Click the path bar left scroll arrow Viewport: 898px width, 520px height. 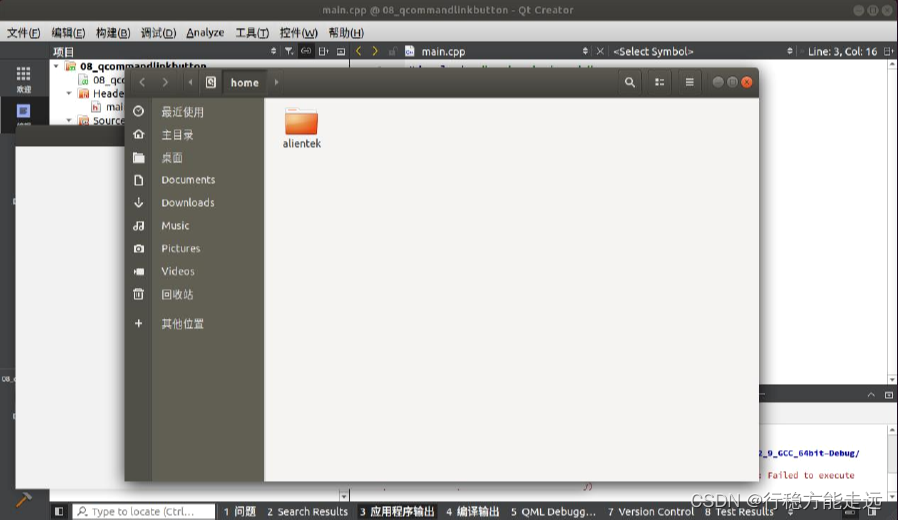(x=190, y=82)
